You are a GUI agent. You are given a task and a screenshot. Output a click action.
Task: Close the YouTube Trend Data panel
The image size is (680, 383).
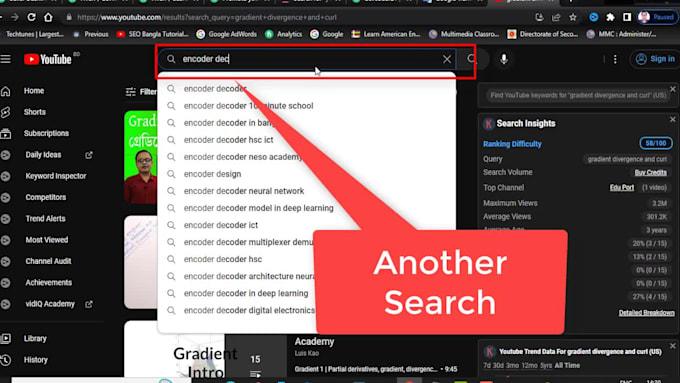(673, 346)
